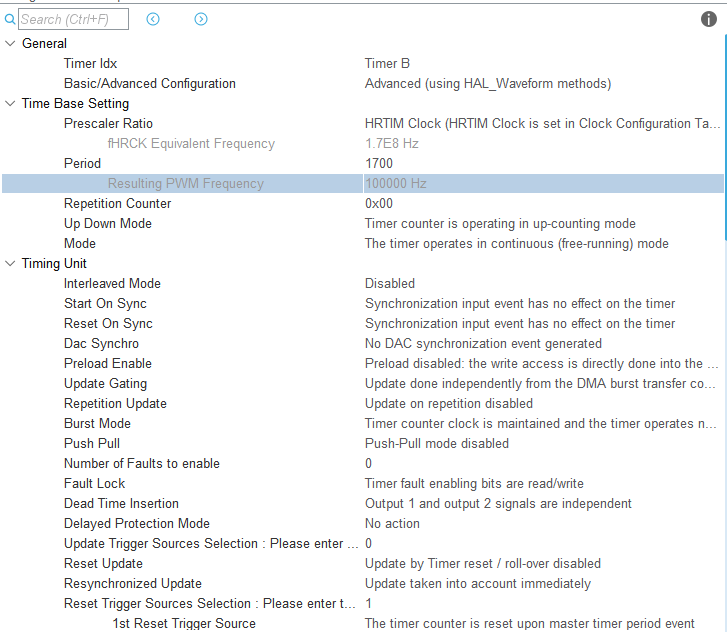
Task: Click the search magnifier icon
Action: [x=9, y=19]
